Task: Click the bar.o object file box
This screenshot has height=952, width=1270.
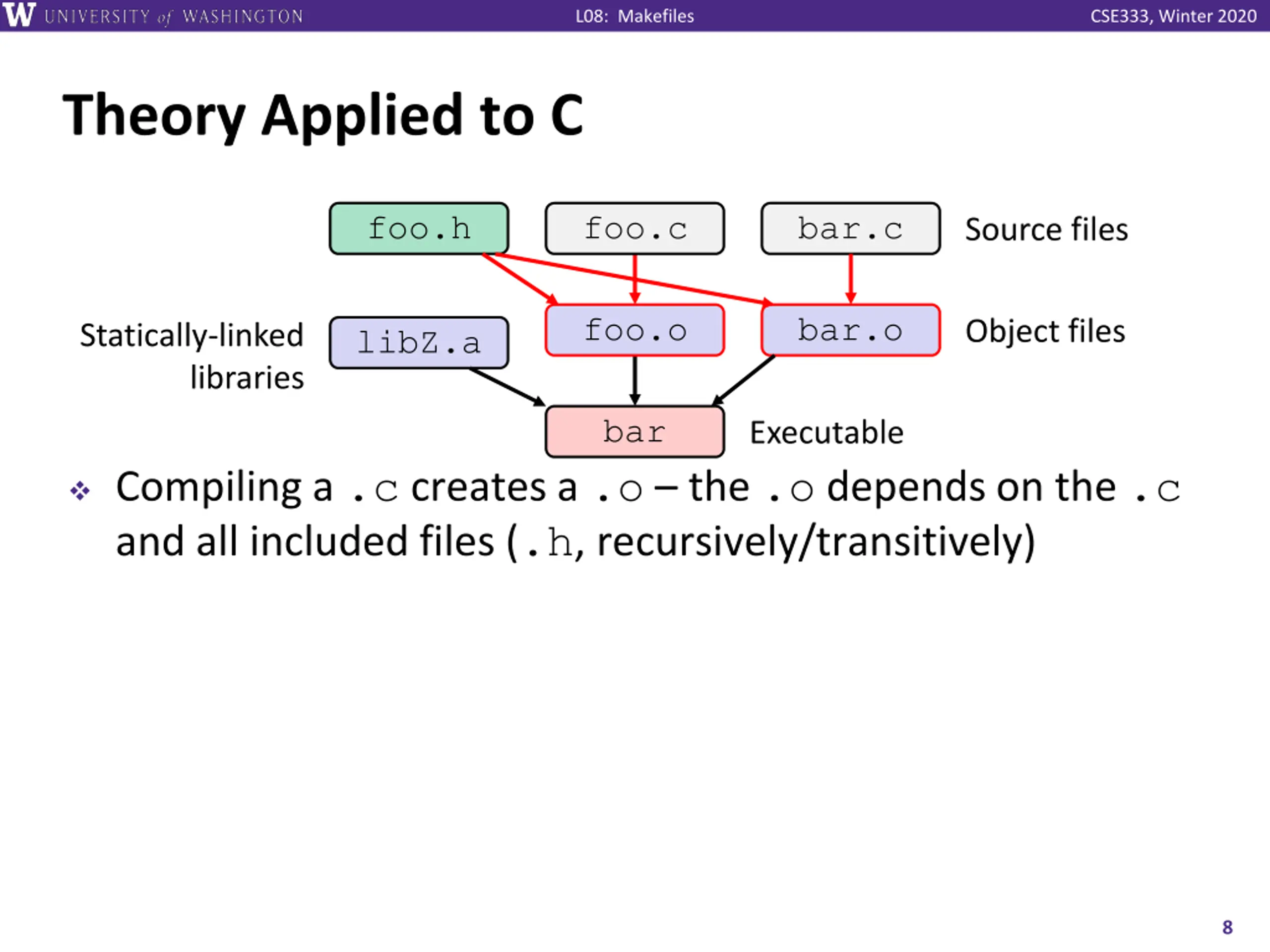Action: point(850,331)
